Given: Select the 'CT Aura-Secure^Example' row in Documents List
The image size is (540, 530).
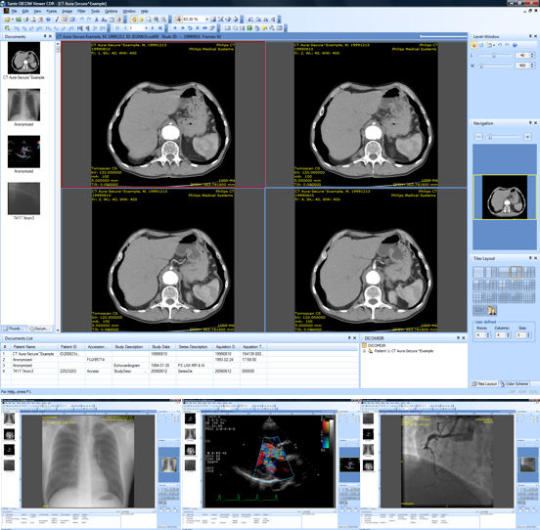Looking at the screenshot, I should click(x=179, y=354).
